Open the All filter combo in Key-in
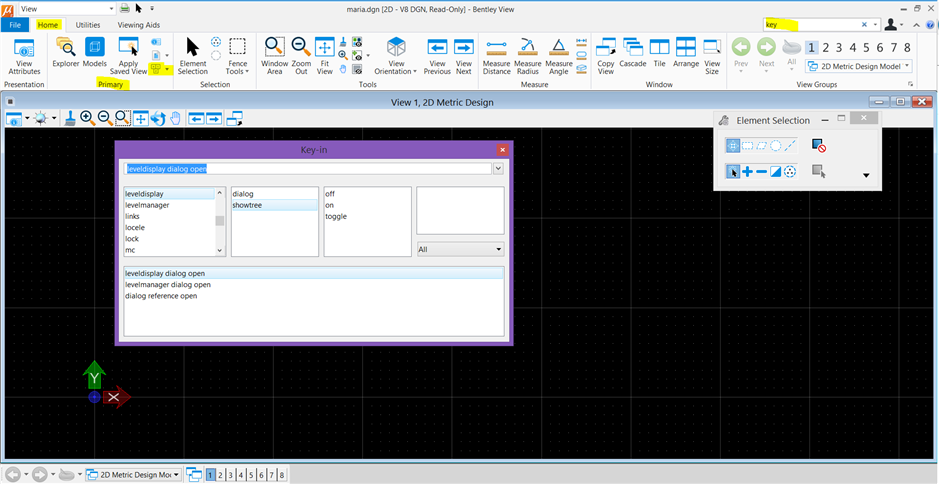 point(460,249)
